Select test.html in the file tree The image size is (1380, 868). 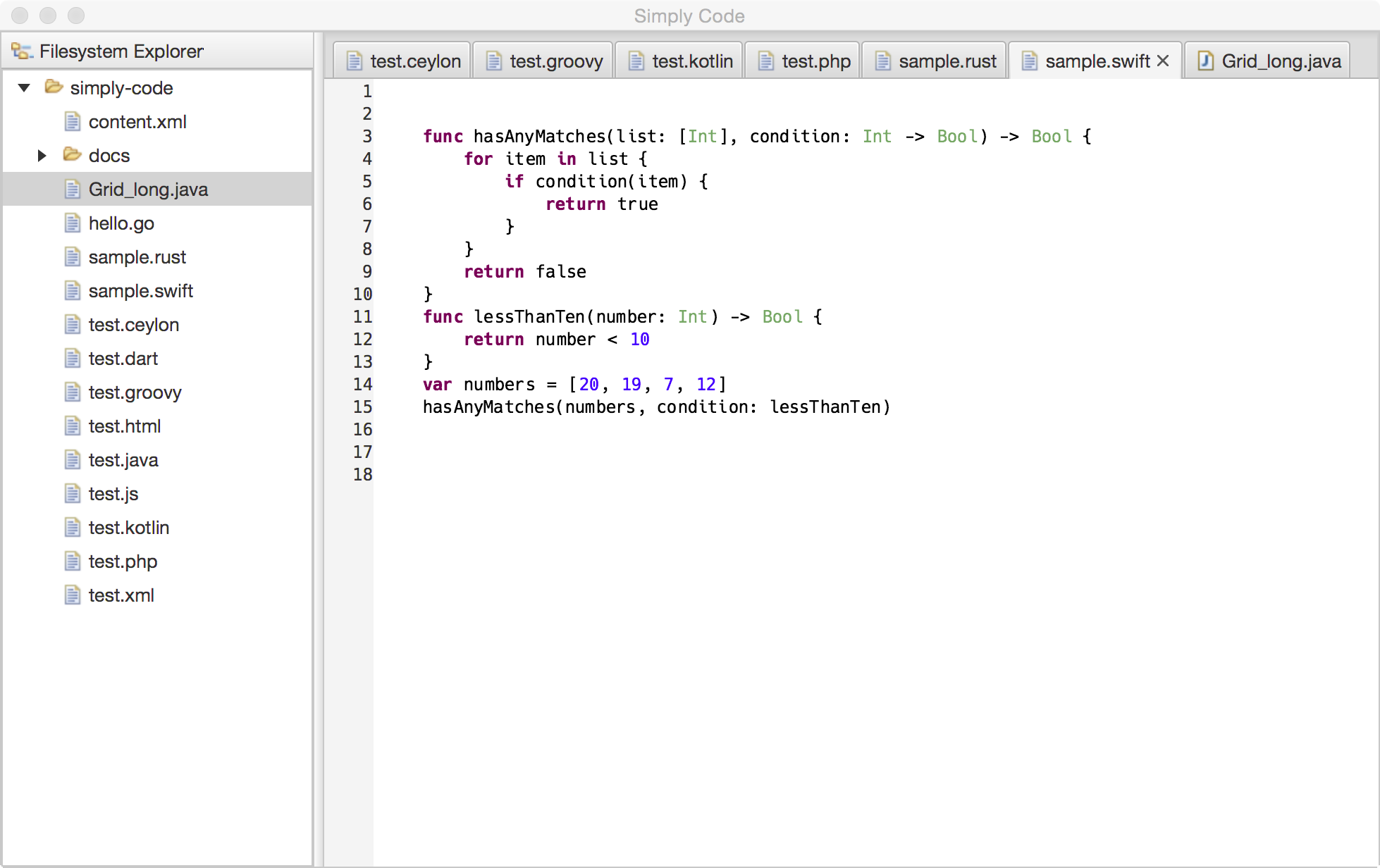click(124, 426)
